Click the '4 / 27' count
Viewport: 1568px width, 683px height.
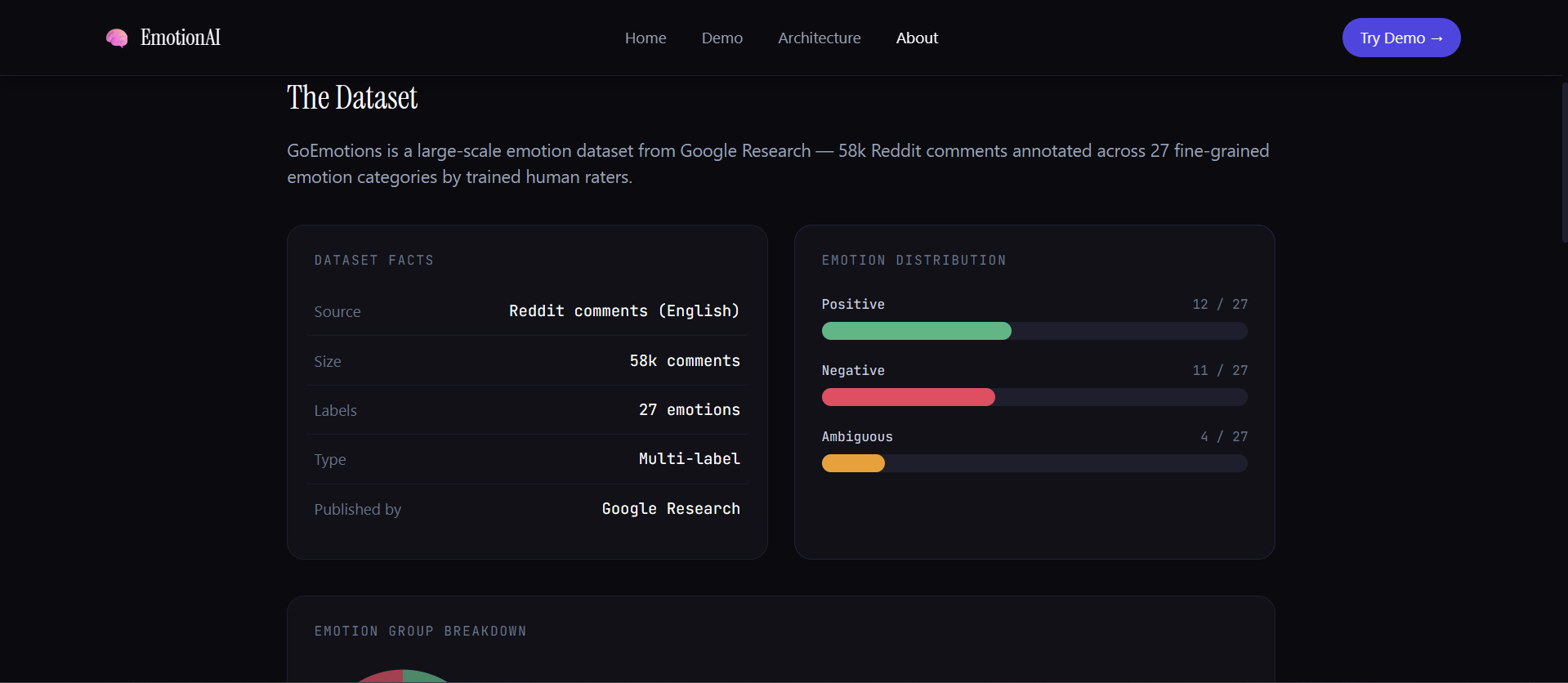(1224, 436)
